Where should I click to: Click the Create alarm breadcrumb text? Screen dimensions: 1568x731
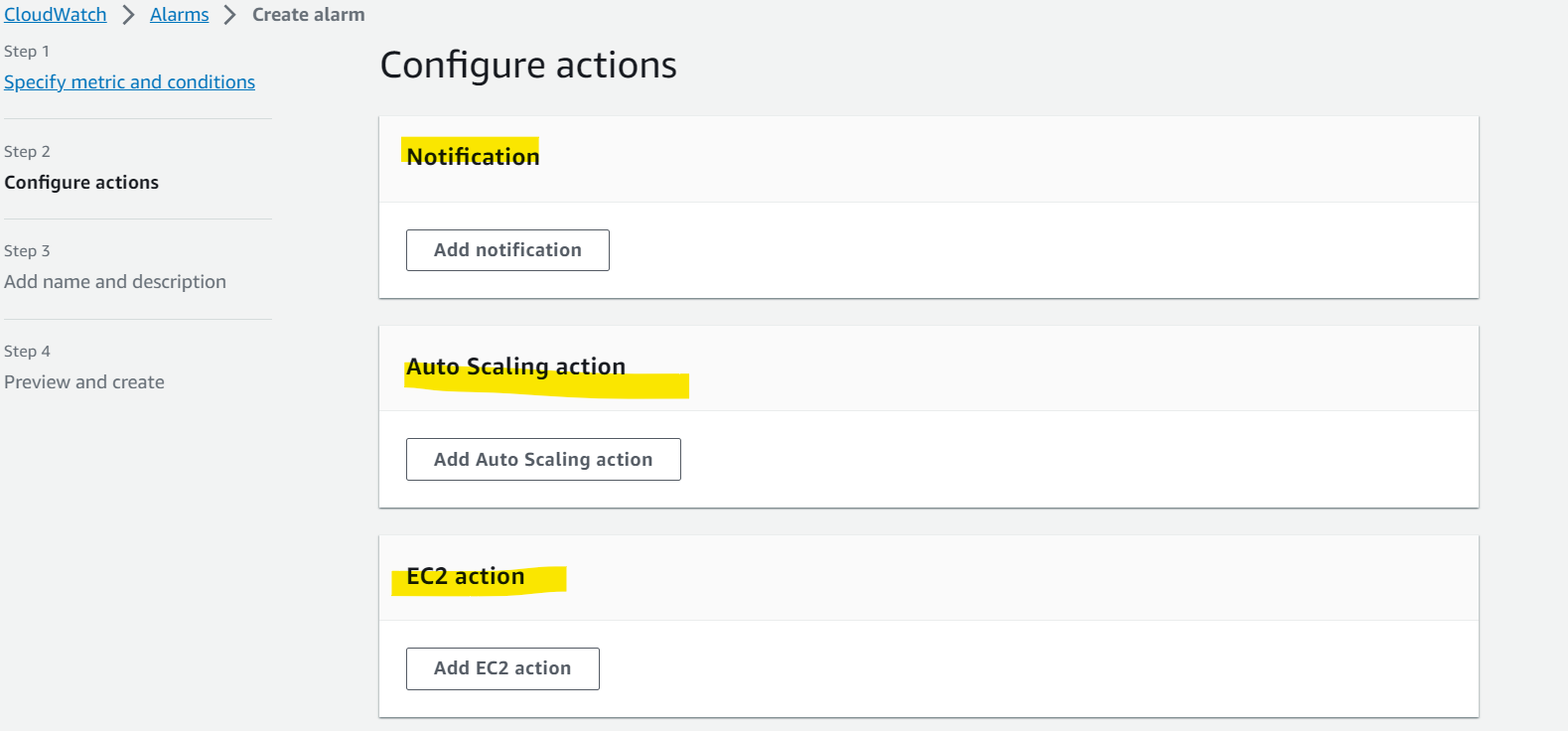point(308,15)
